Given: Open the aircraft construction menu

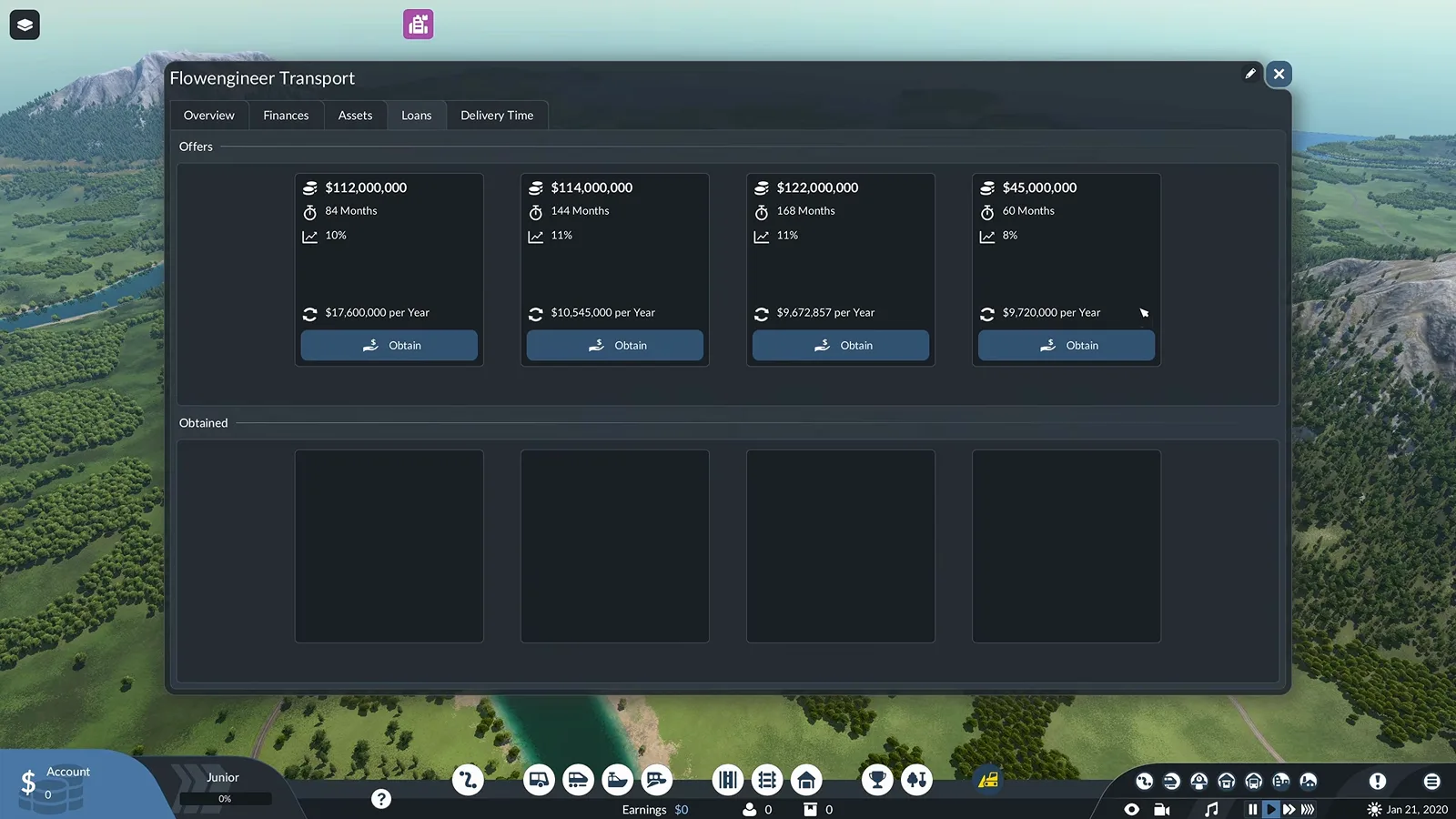Looking at the screenshot, I should (656, 780).
